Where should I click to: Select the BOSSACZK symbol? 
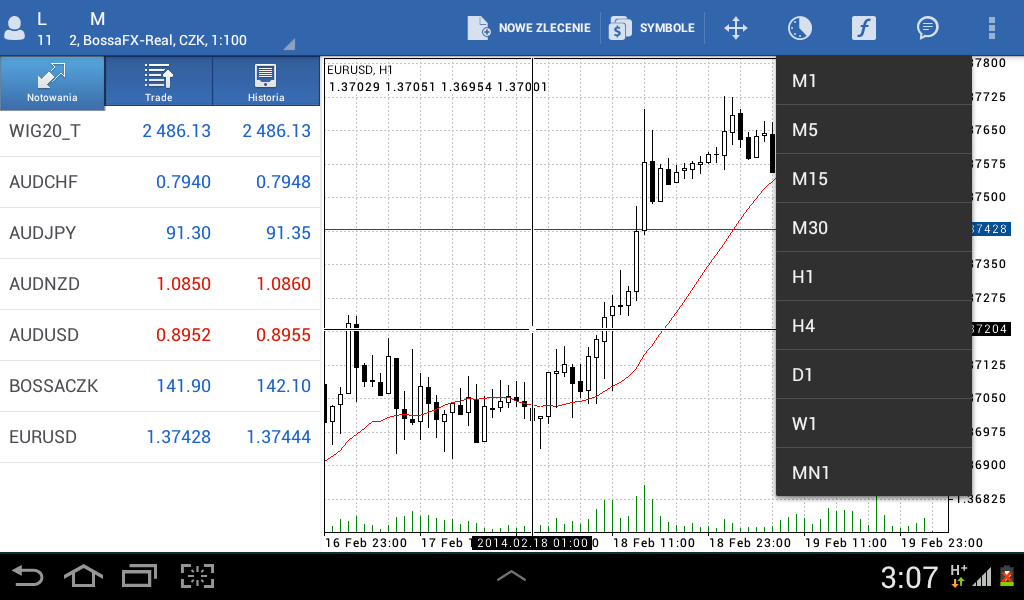coord(54,386)
